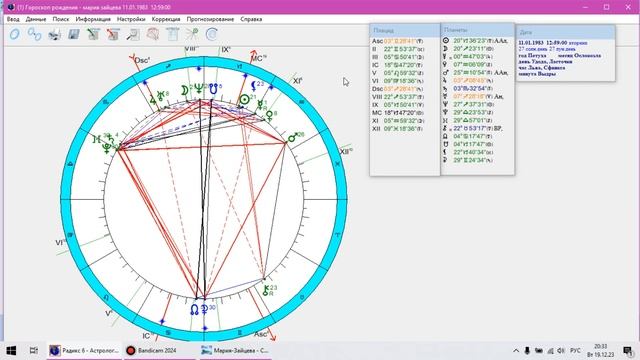The width and height of the screenshot is (640, 360).
Task: Click the Jupiter glyph near Dsc
Action: (153, 99)
